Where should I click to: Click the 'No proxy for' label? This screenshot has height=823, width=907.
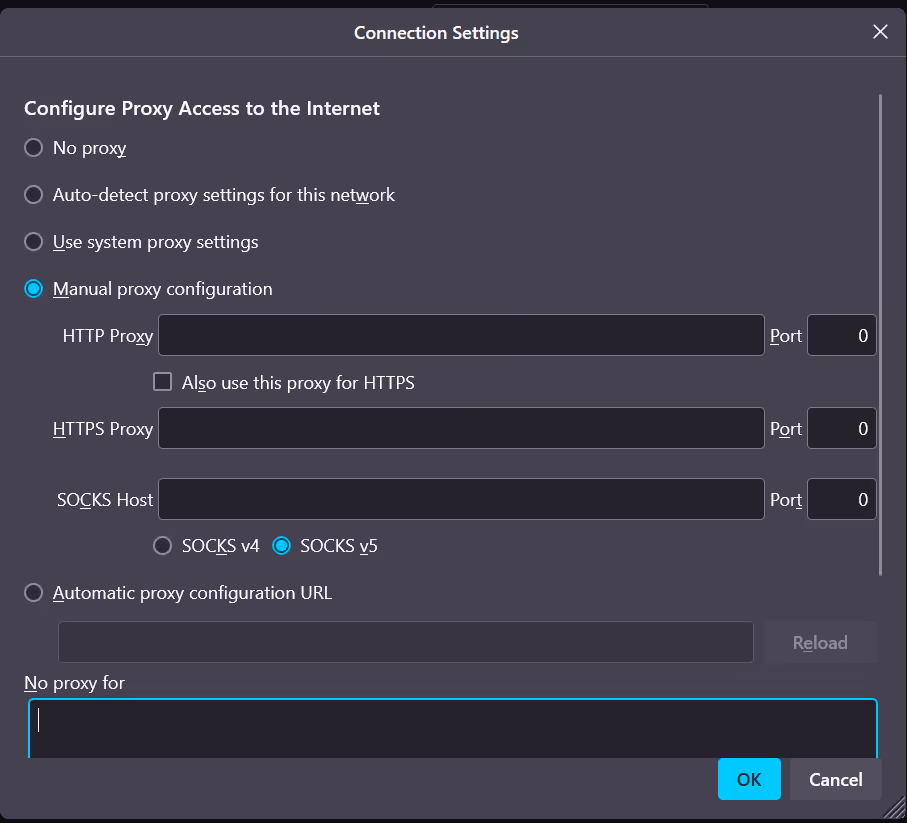click(75, 683)
